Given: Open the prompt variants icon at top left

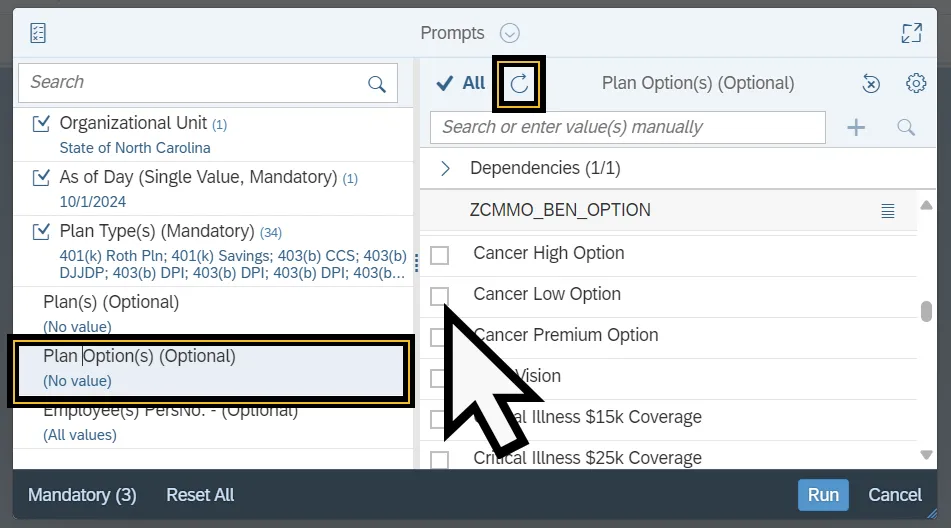Looking at the screenshot, I should pos(38,33).
